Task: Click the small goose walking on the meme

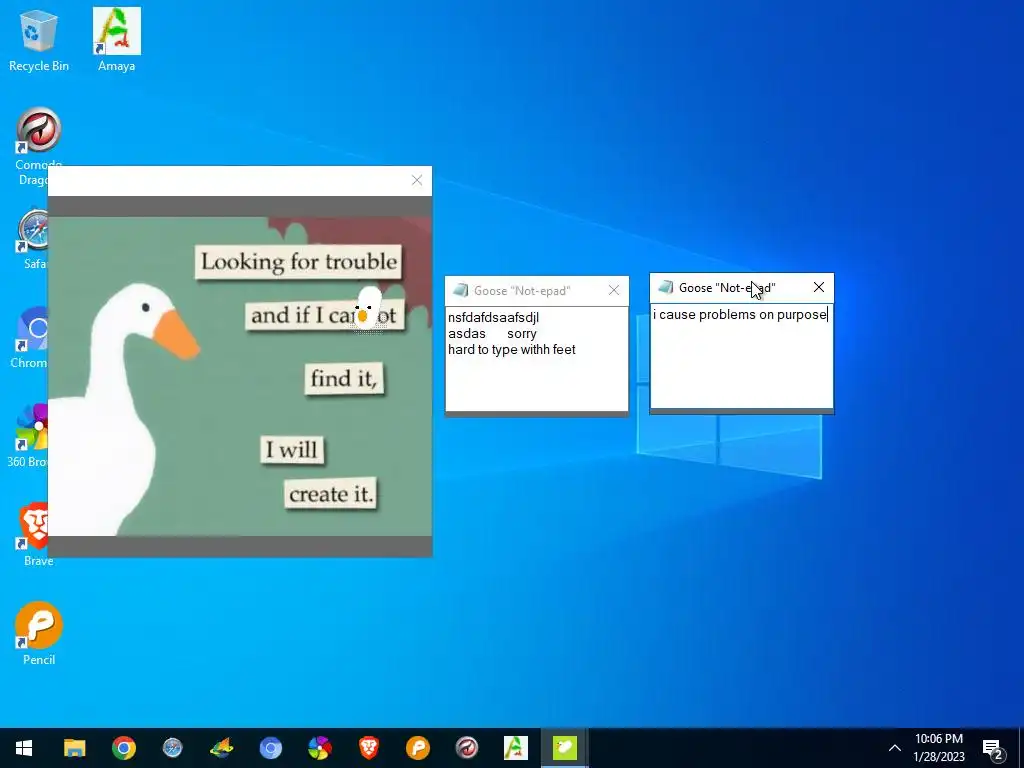Action: click(368, 310)
